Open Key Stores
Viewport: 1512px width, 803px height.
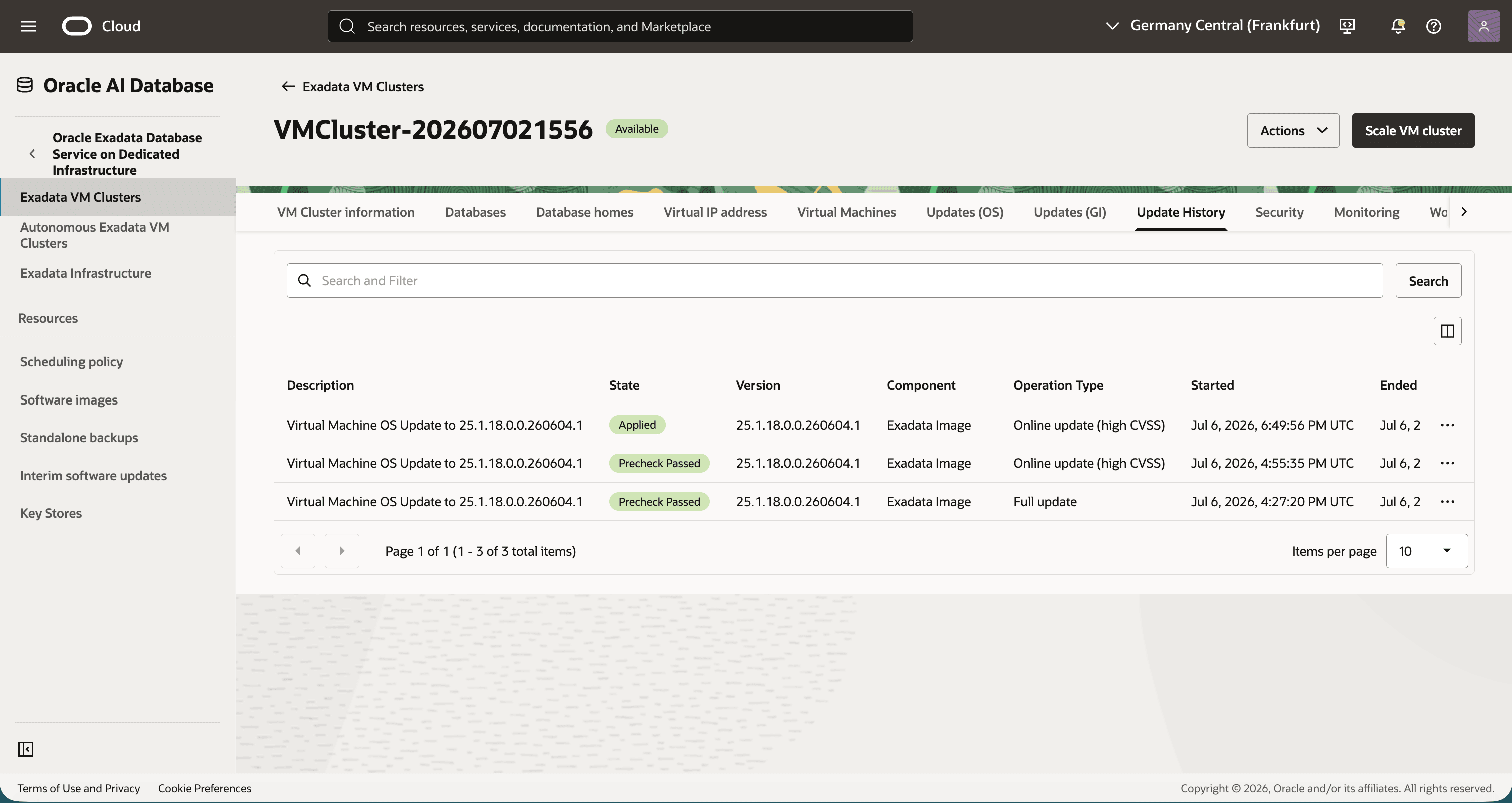point(51,513)
